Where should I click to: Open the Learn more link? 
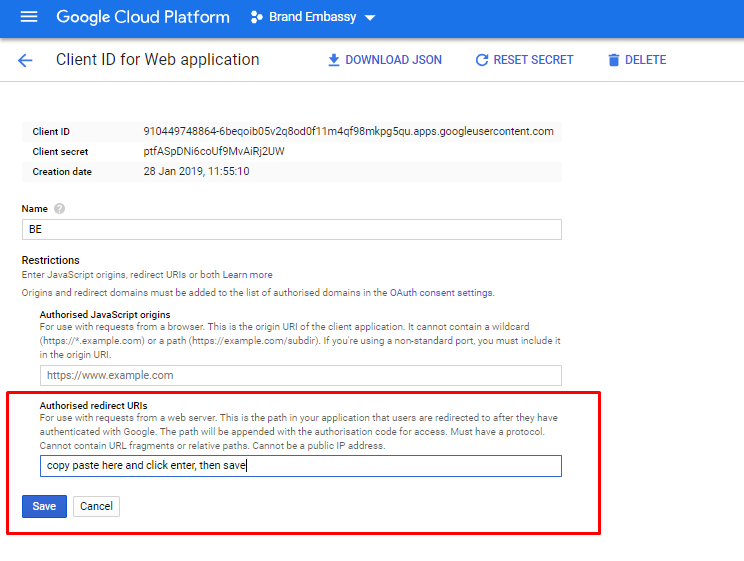pos(248,275)
